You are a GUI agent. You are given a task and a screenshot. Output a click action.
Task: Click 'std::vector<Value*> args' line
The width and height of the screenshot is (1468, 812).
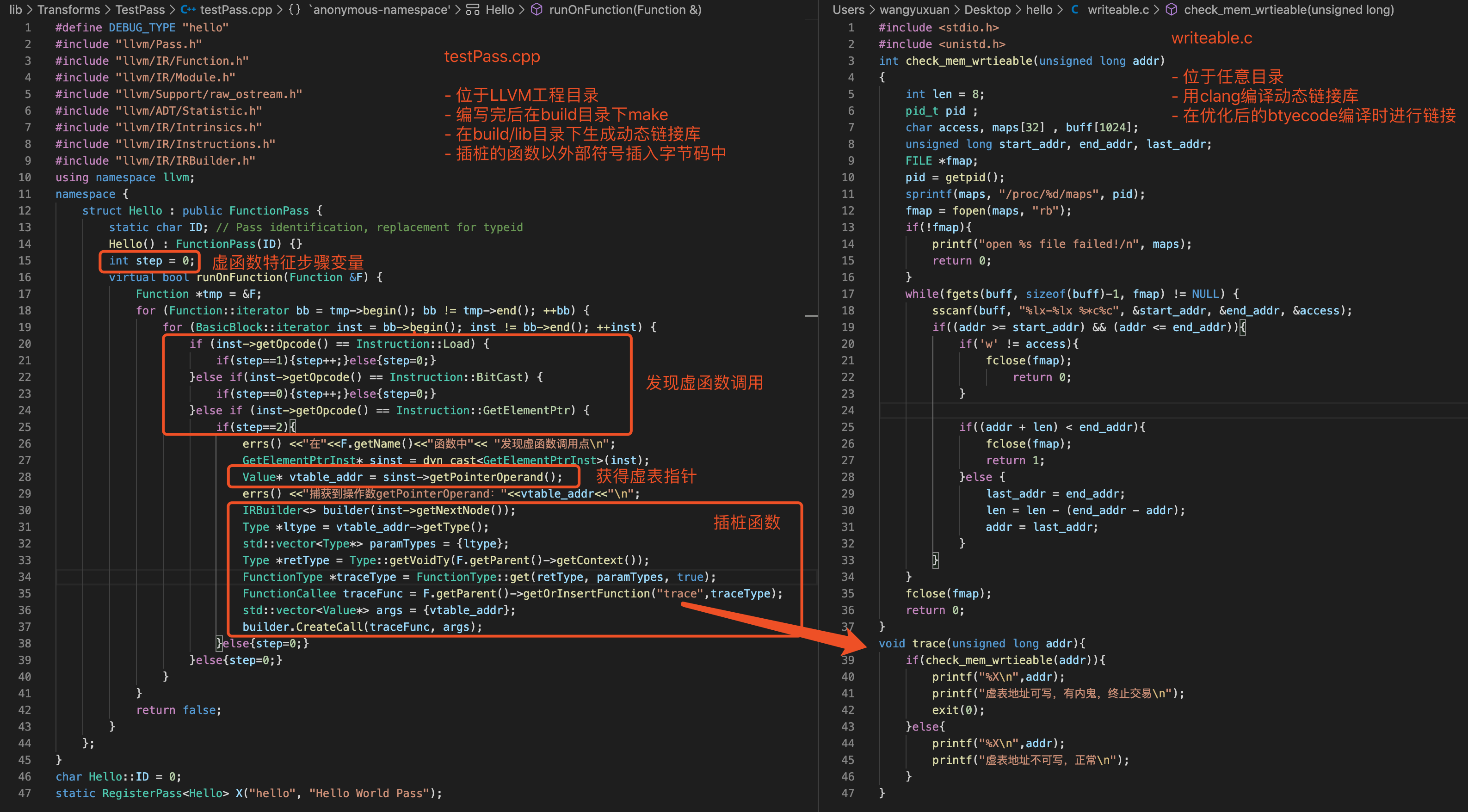[x=378, y=610]
